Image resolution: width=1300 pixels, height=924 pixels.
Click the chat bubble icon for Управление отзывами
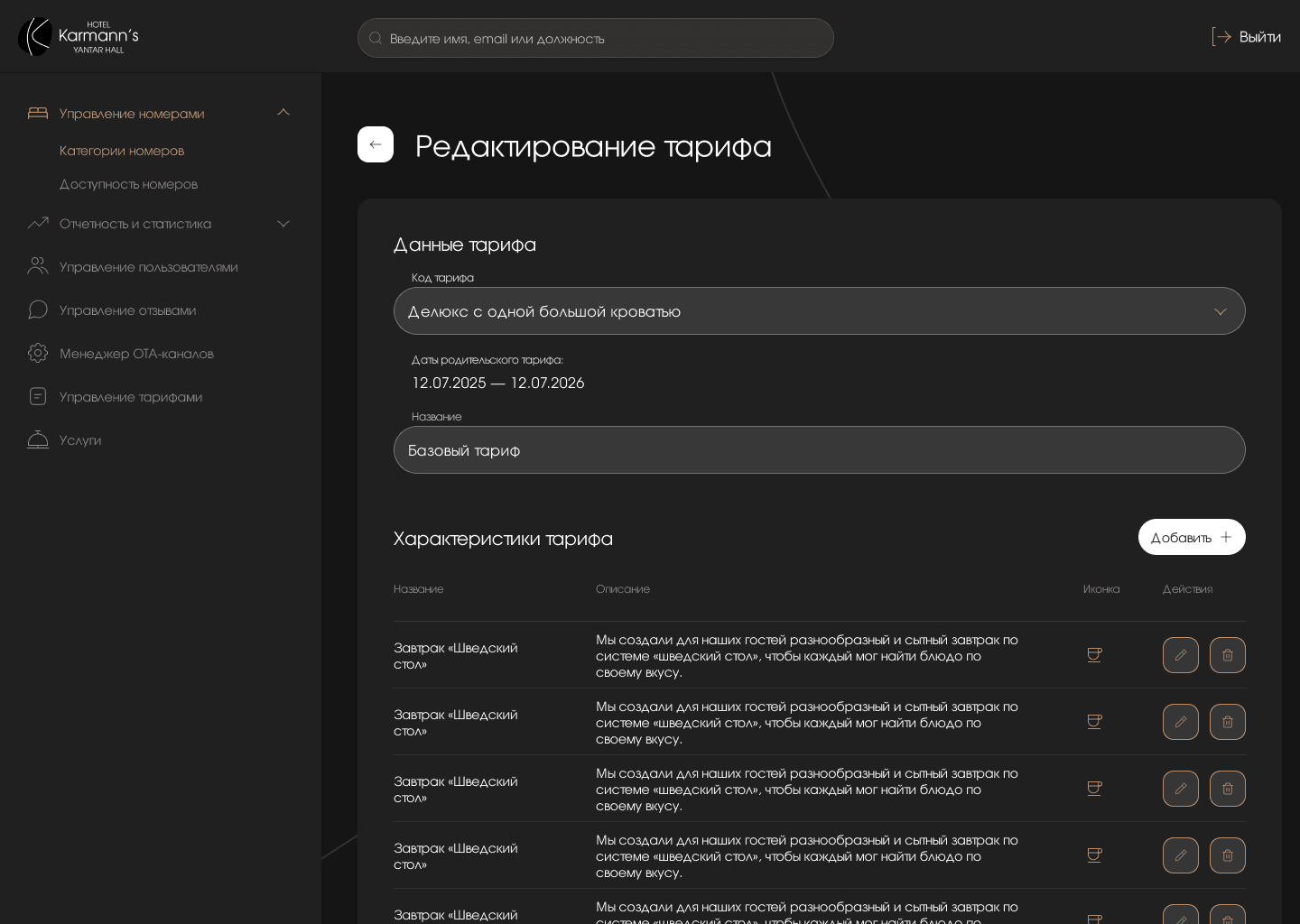click(x=38, y=310)
